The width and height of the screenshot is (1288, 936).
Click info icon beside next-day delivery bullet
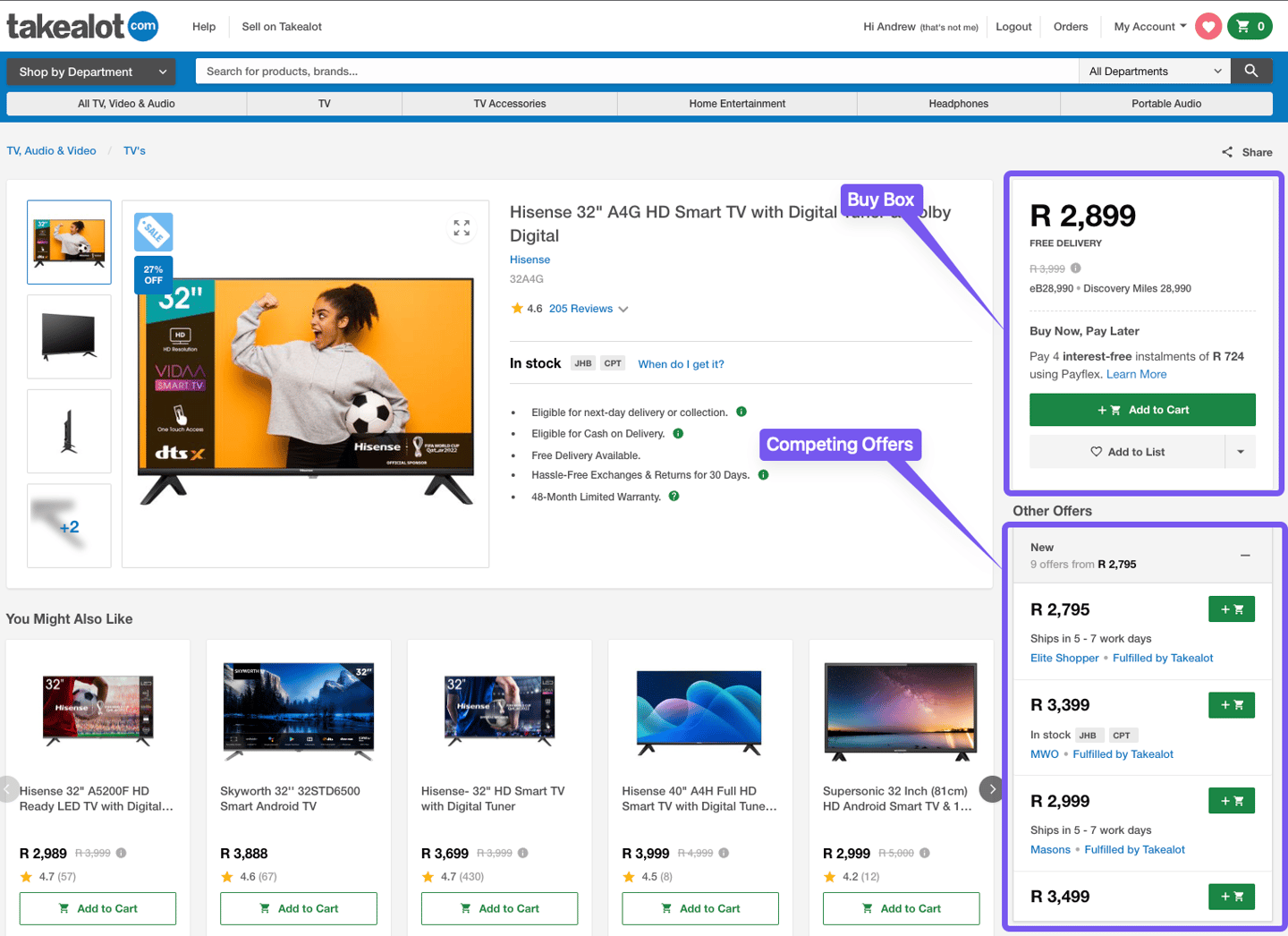pos(741,412)
